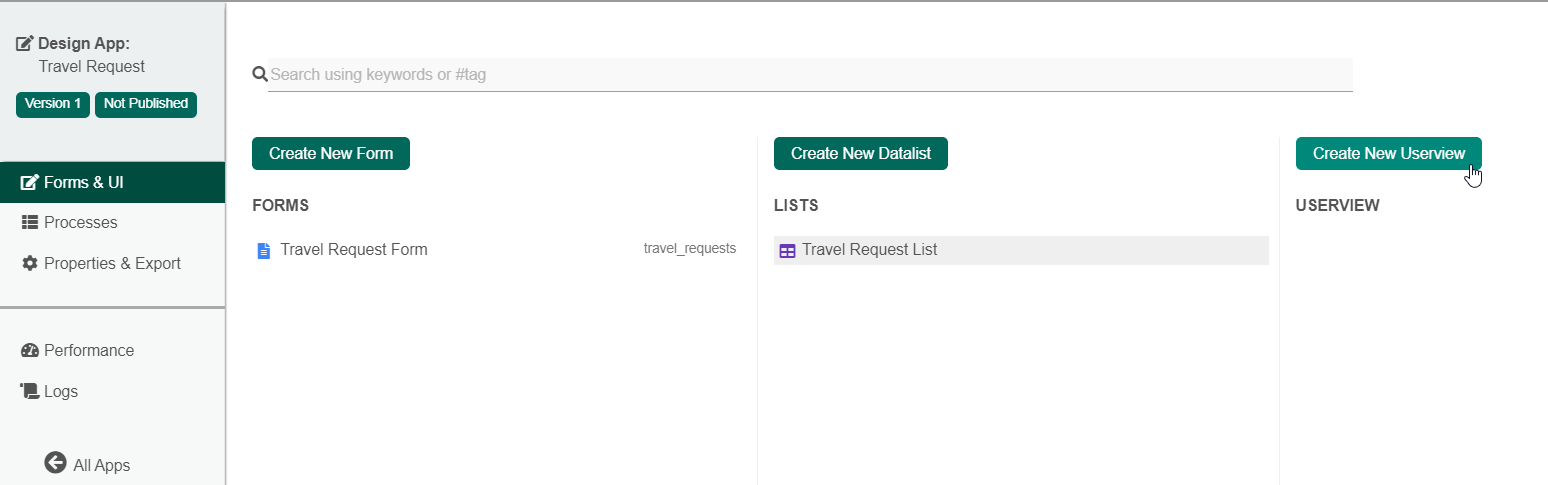Viewport: 1548px width, 485px height.
Task: Click the Not Published status badge
Action: click(146, 104)
